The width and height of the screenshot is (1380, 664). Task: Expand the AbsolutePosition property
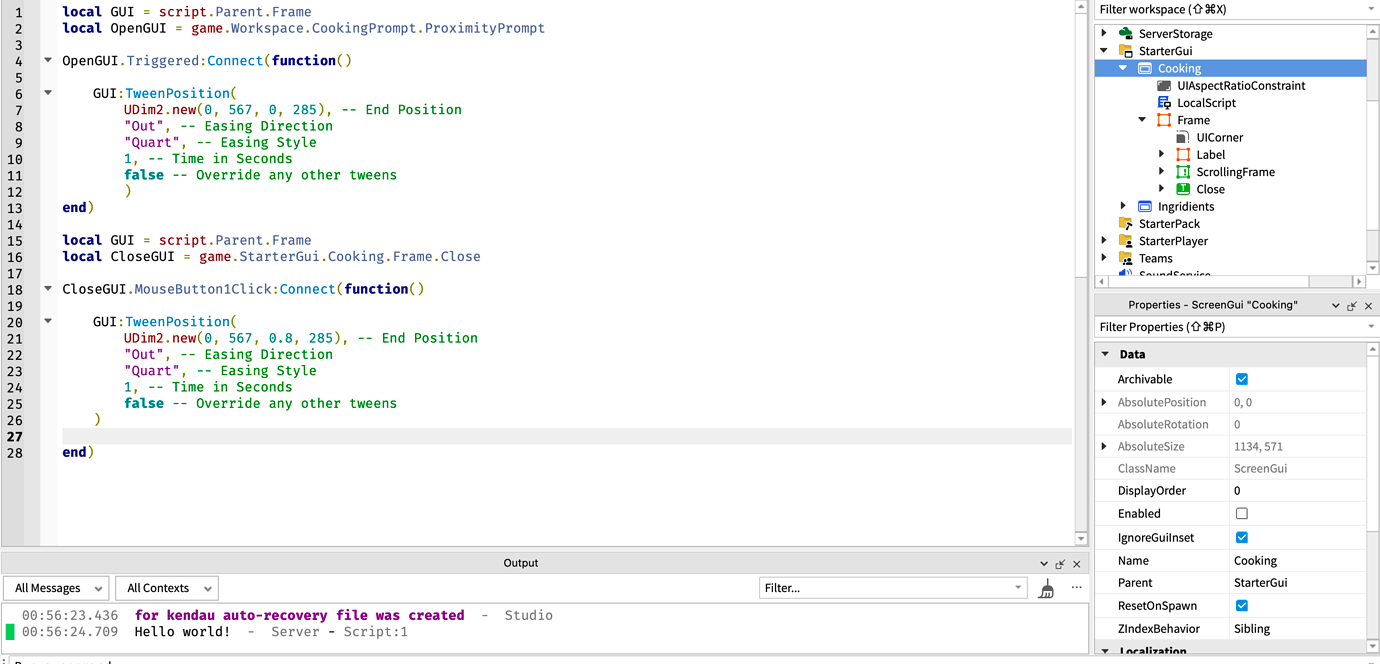pos(1104,402)
